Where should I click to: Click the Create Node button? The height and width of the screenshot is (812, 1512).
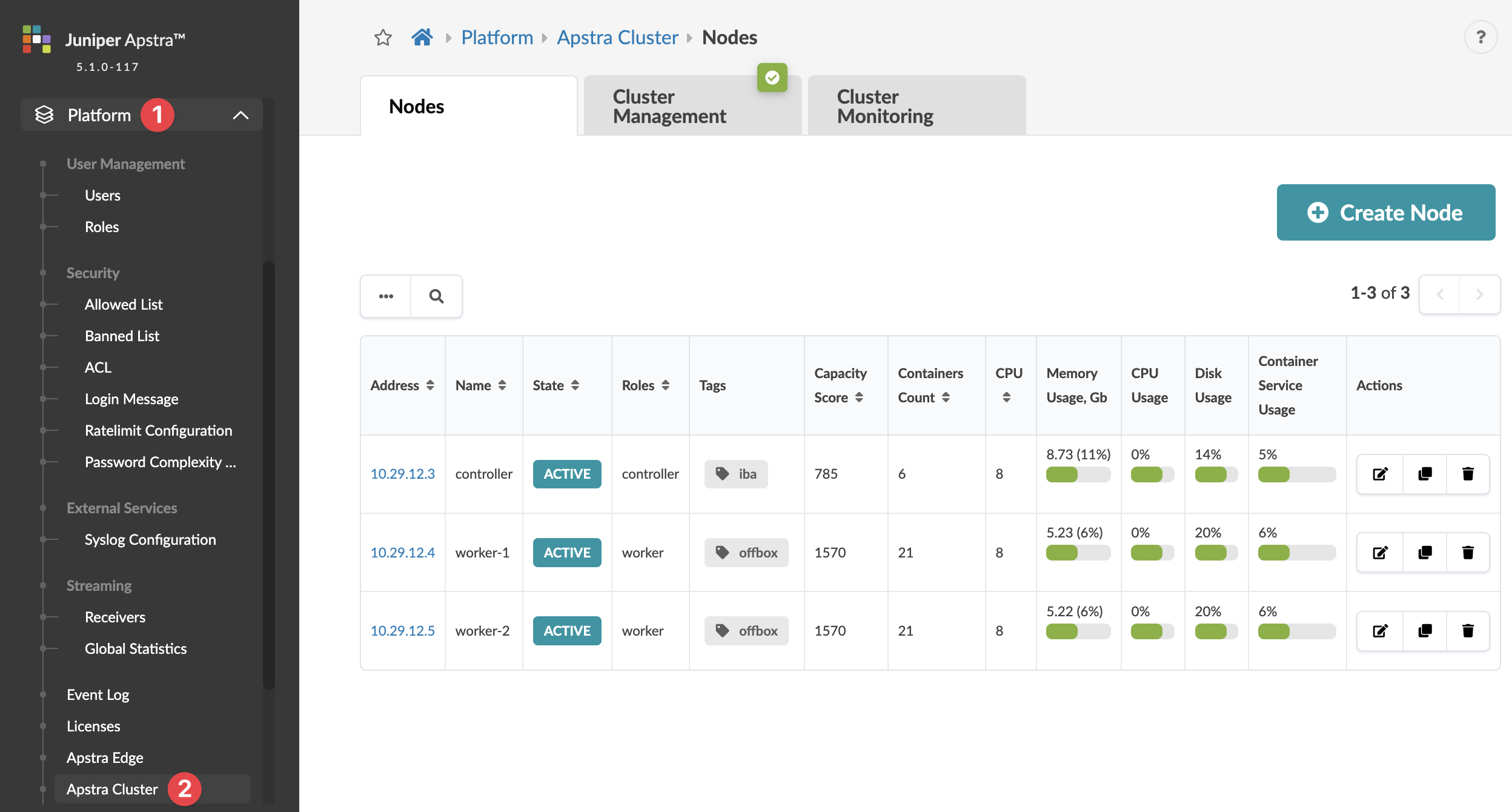[x=1385, y=213]
